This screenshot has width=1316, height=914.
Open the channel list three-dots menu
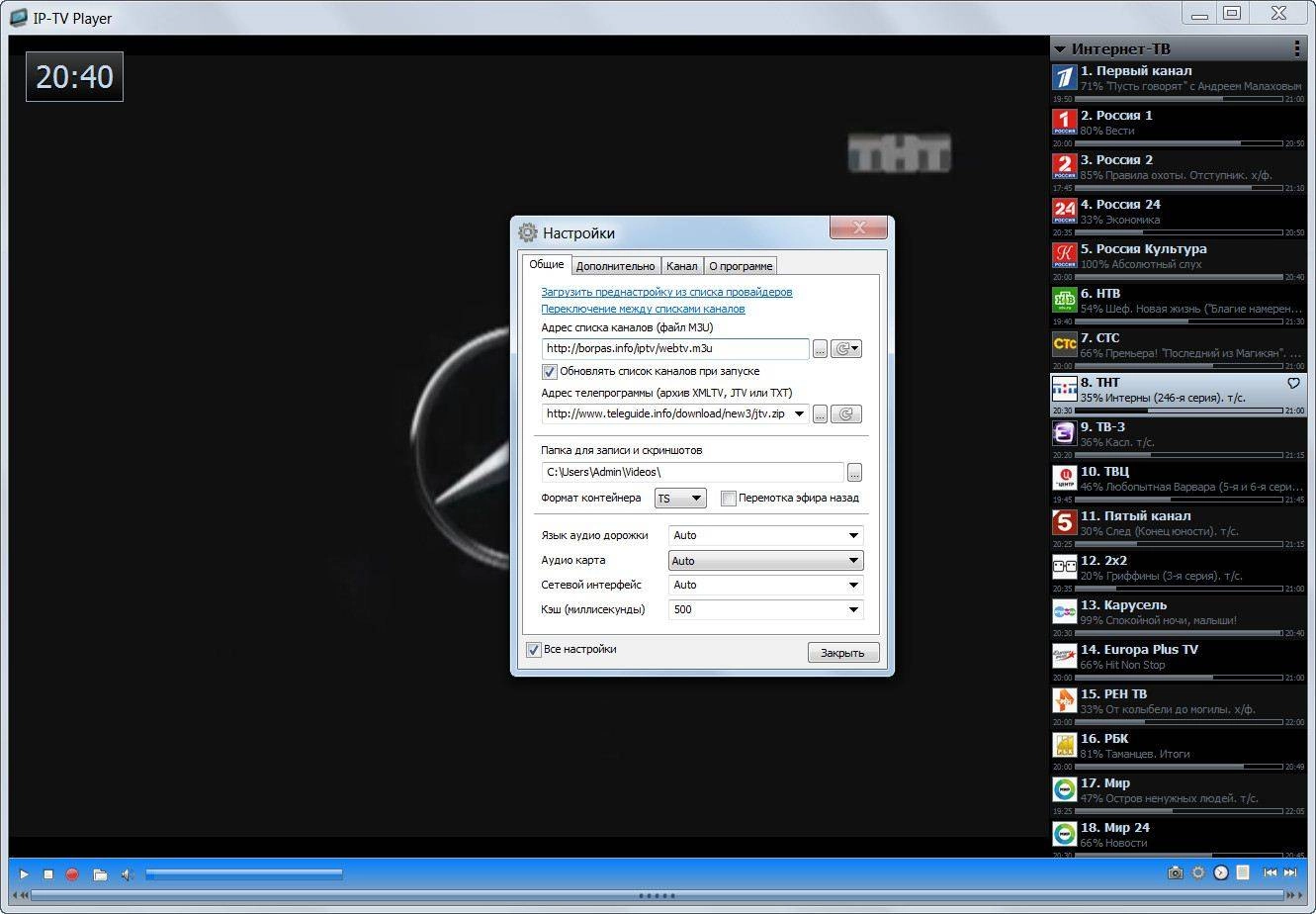click(x=1297, y=47)
